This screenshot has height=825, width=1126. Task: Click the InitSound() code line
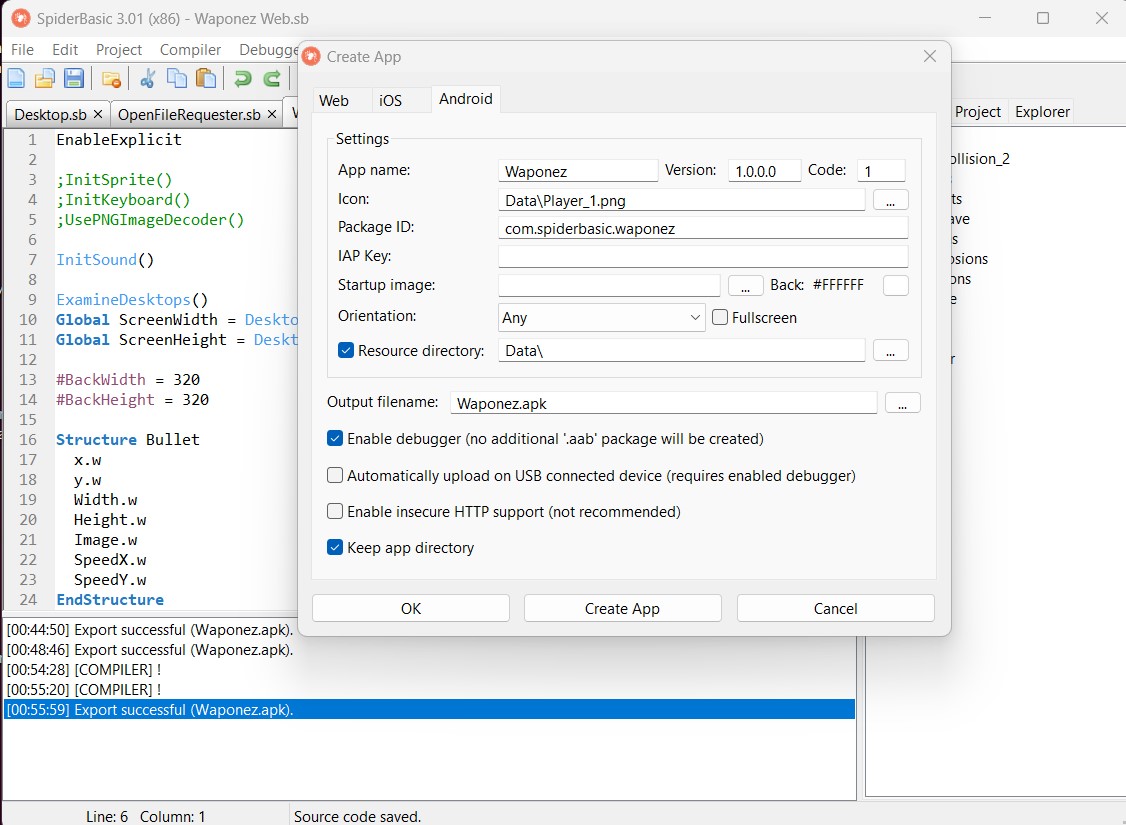click(x=105, y=260)
